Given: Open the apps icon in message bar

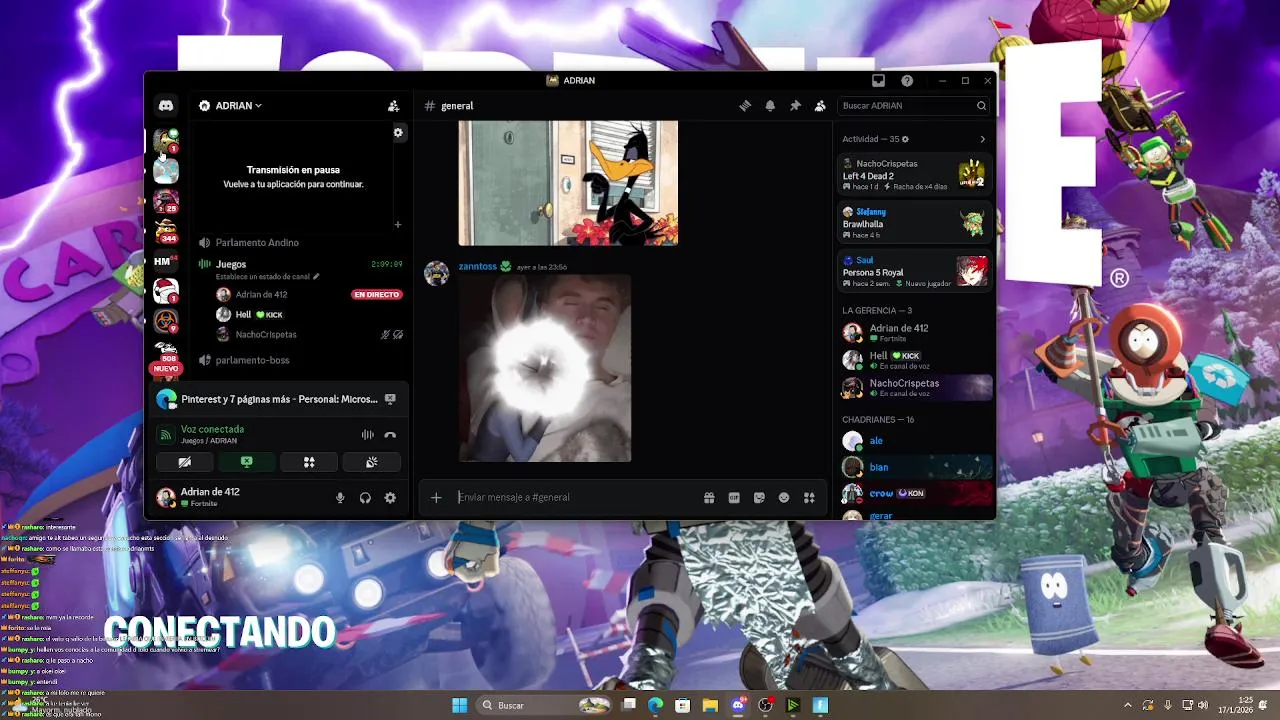Looking at the screenshot, I should point(809,497).
